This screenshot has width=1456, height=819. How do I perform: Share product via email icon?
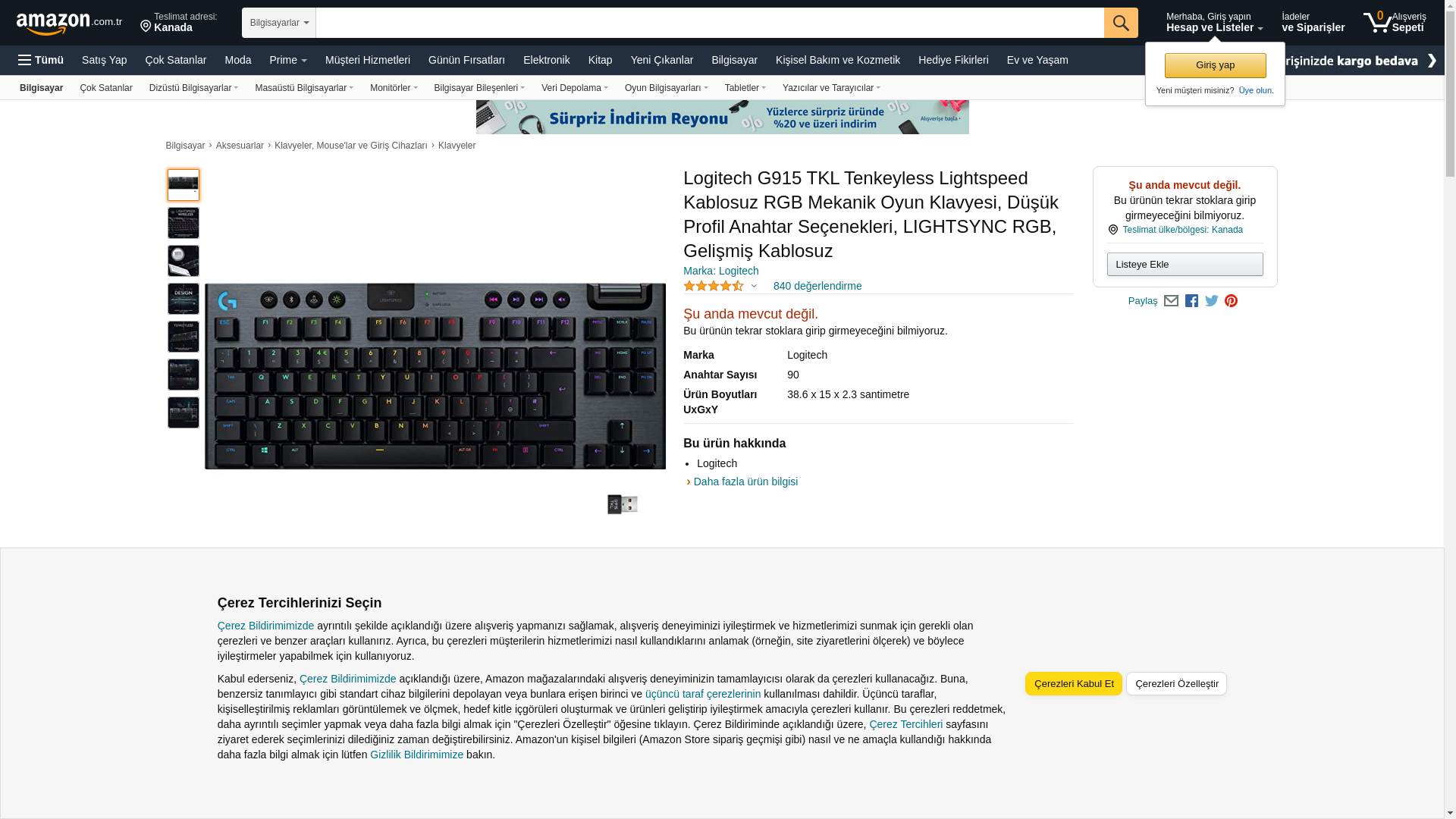(x=1171, y=301)
